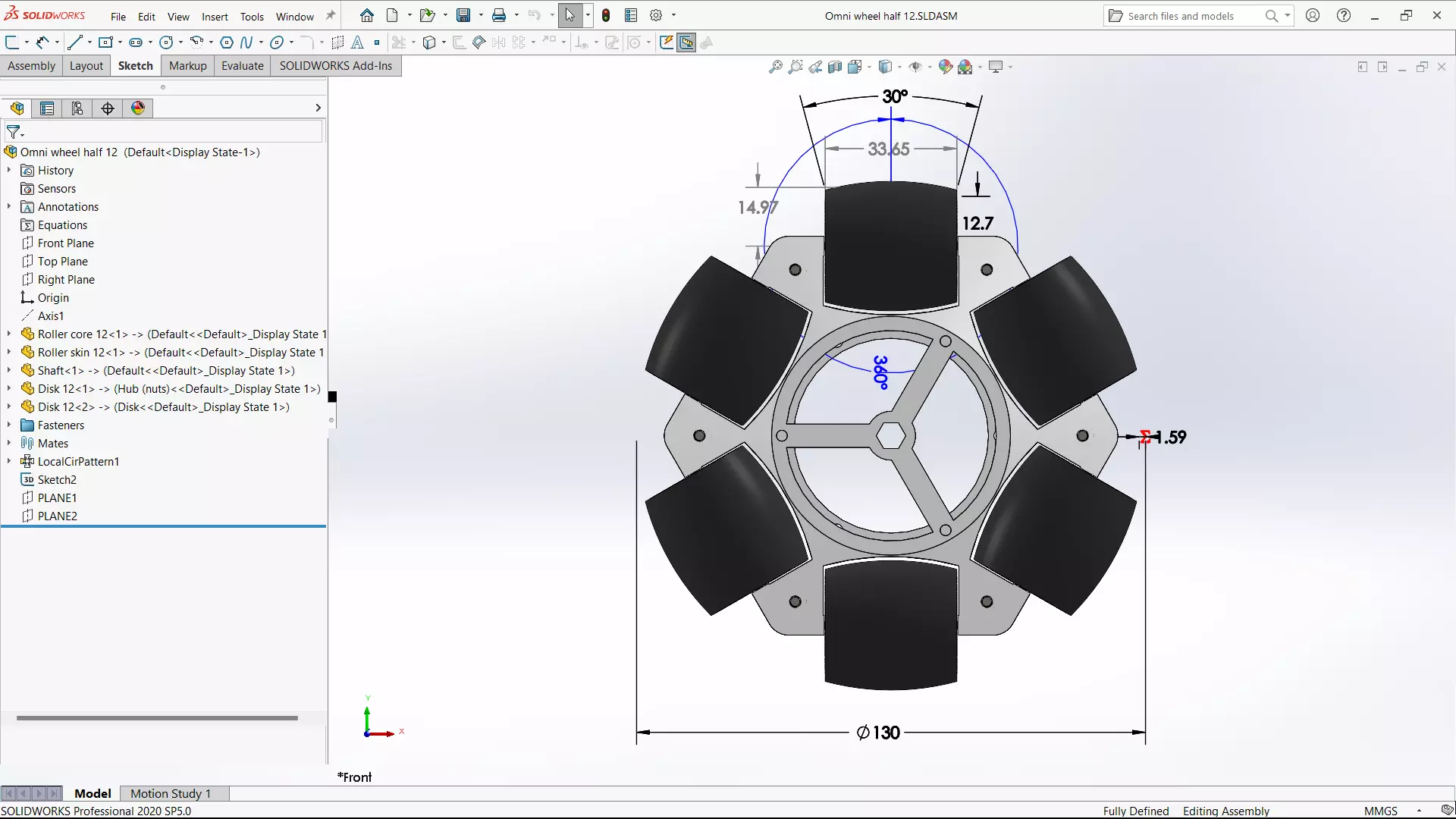Open the Hide/Show Items eye icon
The height and width of the screenshot is (819, 1456).
(915, 67)
